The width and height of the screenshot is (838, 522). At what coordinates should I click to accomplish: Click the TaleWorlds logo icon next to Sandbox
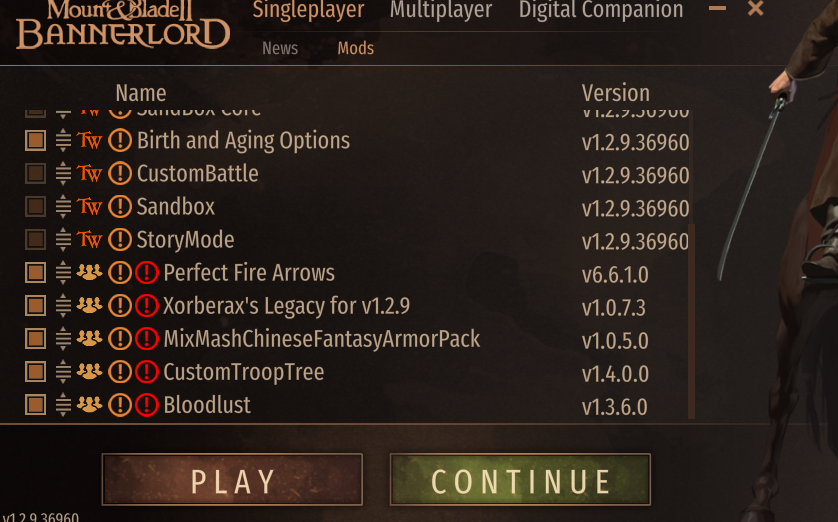pos(89,207)
